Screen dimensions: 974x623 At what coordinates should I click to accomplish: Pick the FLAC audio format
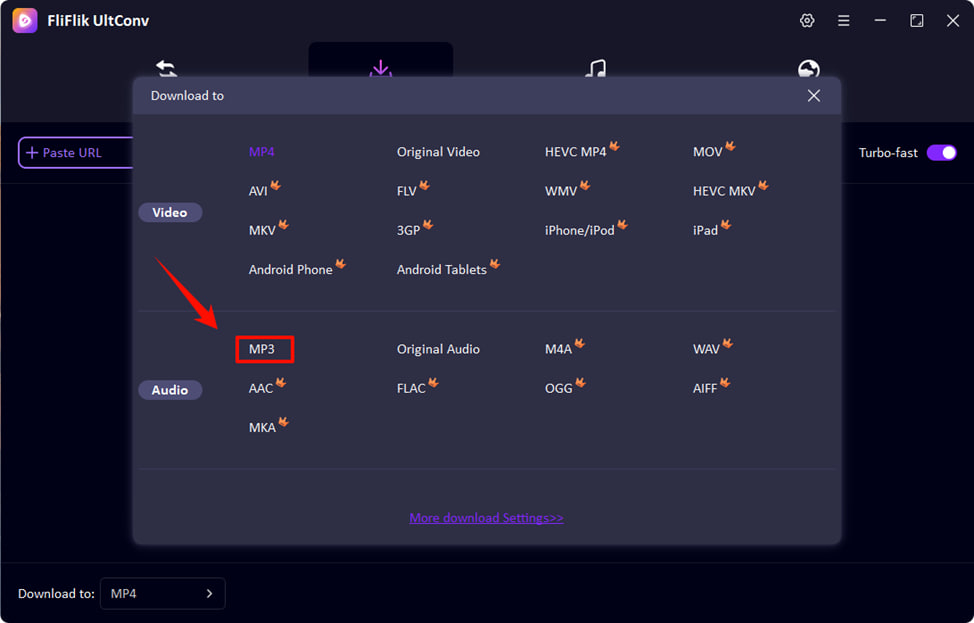tap(411, 388)
